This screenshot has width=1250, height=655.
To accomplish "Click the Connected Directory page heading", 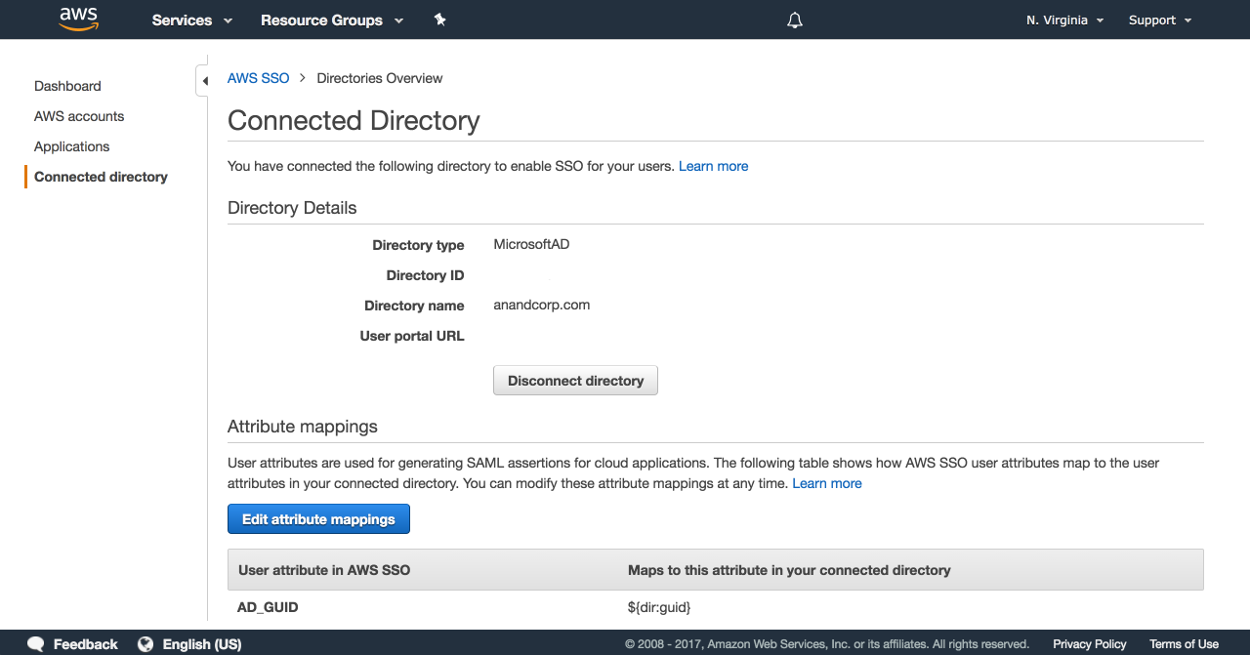I will [x=354, y=121].
